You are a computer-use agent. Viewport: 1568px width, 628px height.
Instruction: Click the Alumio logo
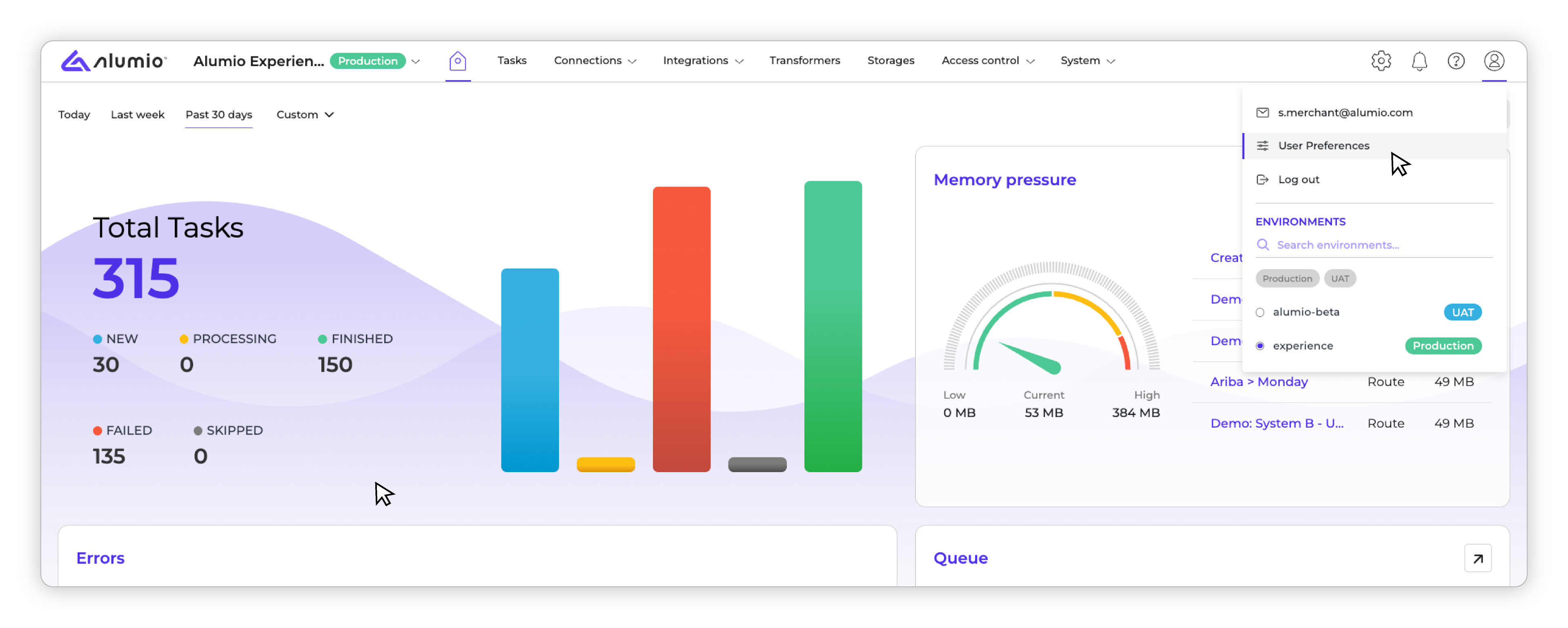[113, 61]
